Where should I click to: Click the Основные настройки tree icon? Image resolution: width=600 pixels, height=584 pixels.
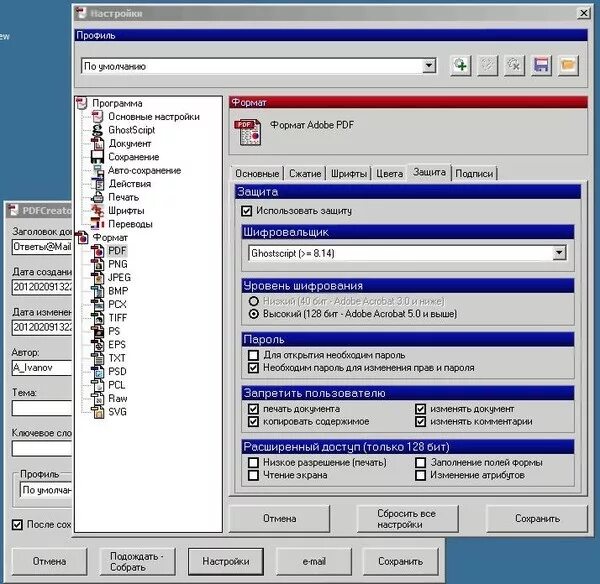pyautogui.click(x=98, y=116)
